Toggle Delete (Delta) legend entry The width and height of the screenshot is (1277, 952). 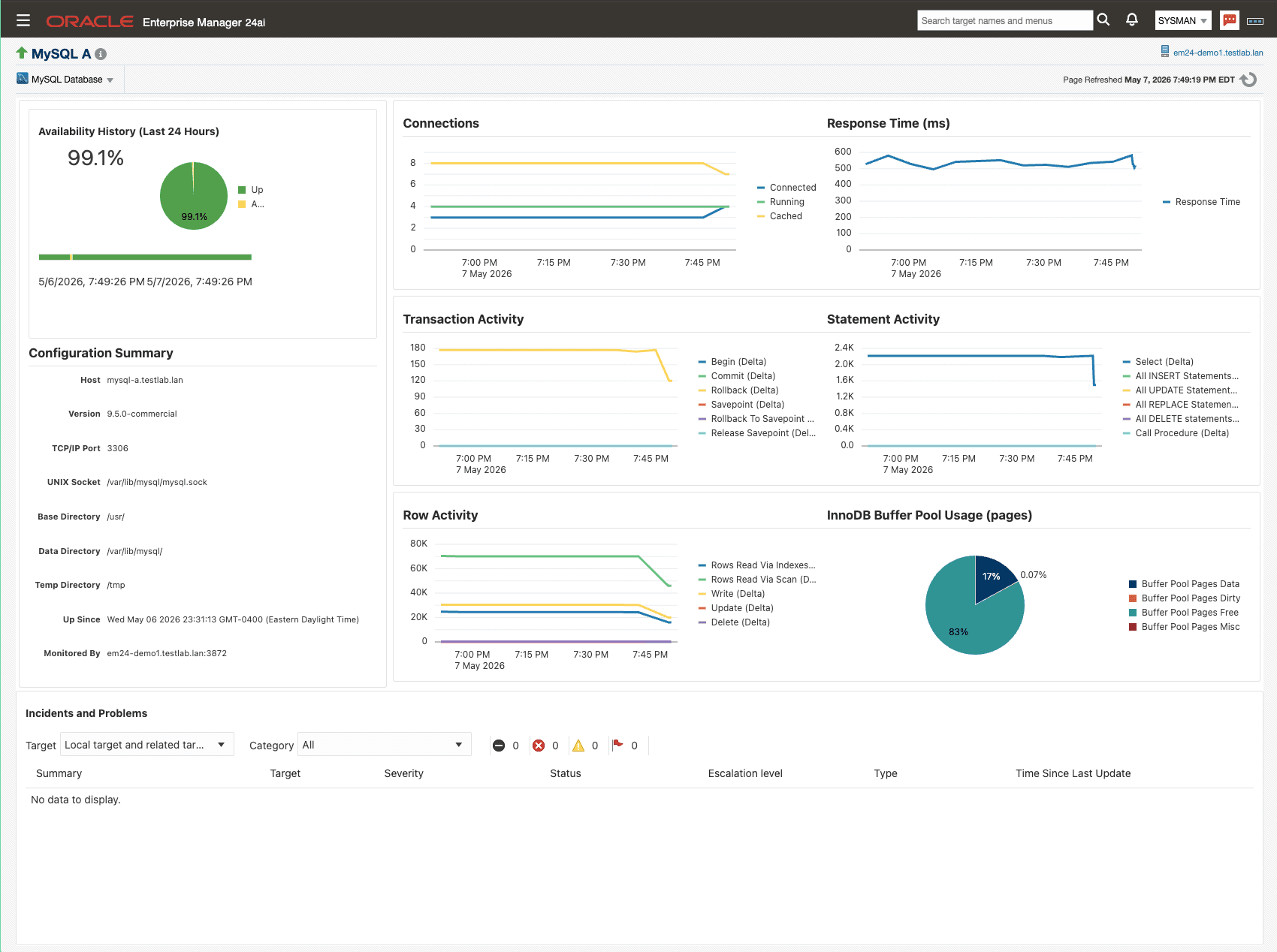(x=735, y=622)
